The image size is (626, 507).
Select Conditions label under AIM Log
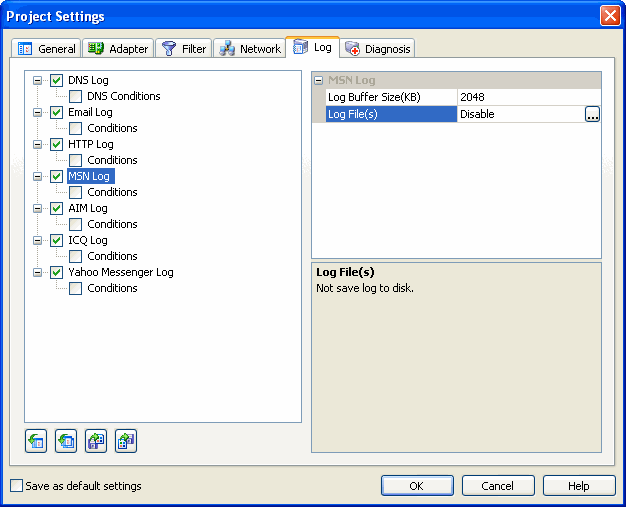112,224
